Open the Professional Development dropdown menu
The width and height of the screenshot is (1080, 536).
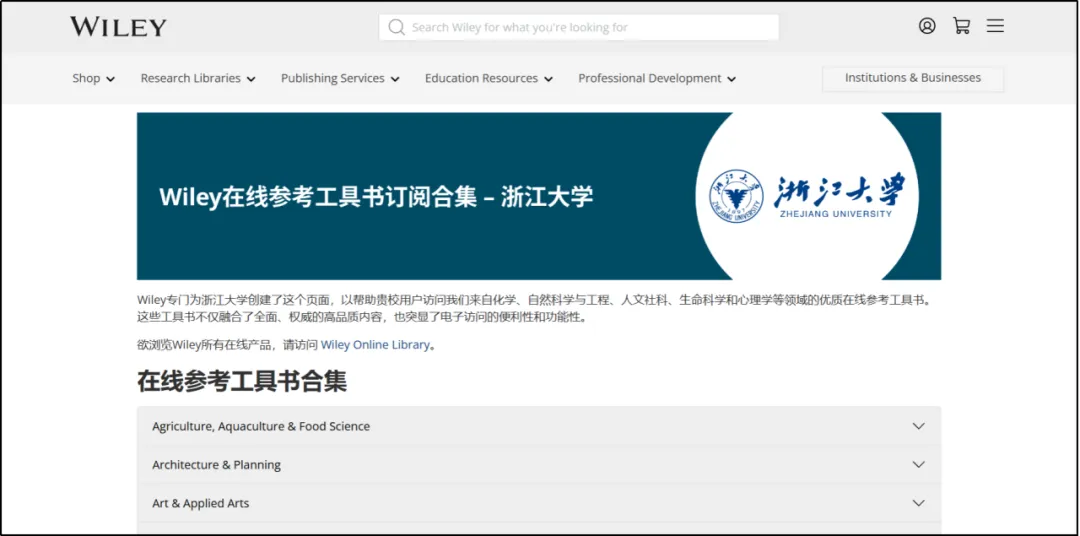(x=657, y=79)
